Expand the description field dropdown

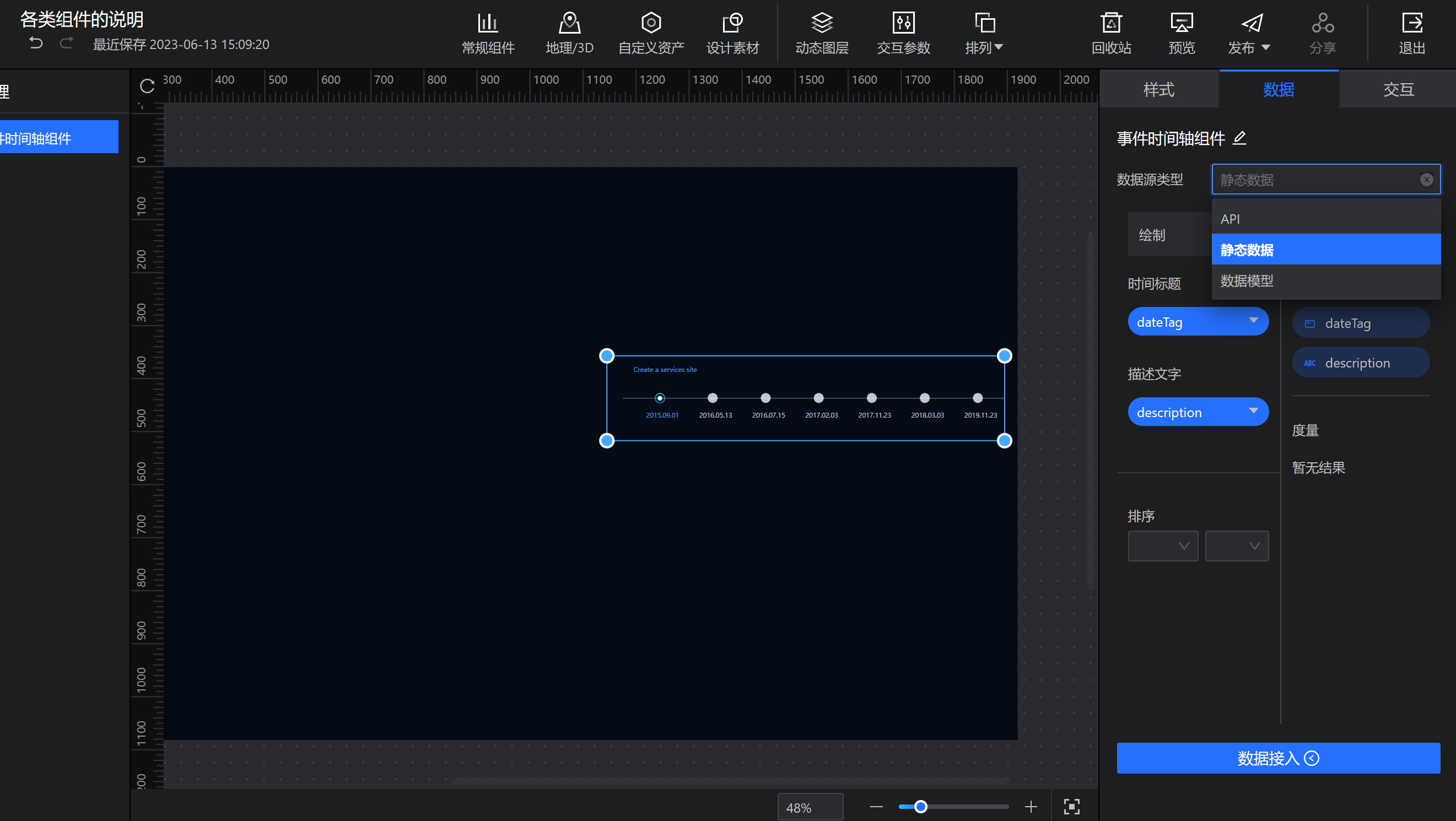tap(1253, 412)
